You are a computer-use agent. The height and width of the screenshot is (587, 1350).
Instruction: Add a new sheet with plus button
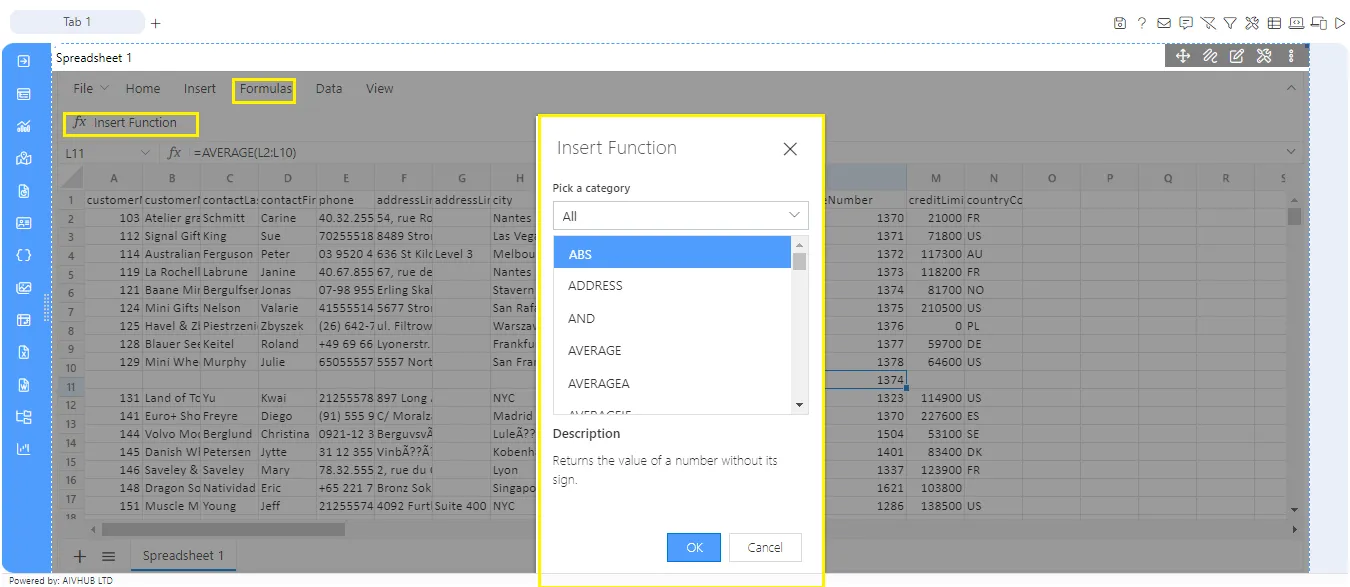click(80, 556)
